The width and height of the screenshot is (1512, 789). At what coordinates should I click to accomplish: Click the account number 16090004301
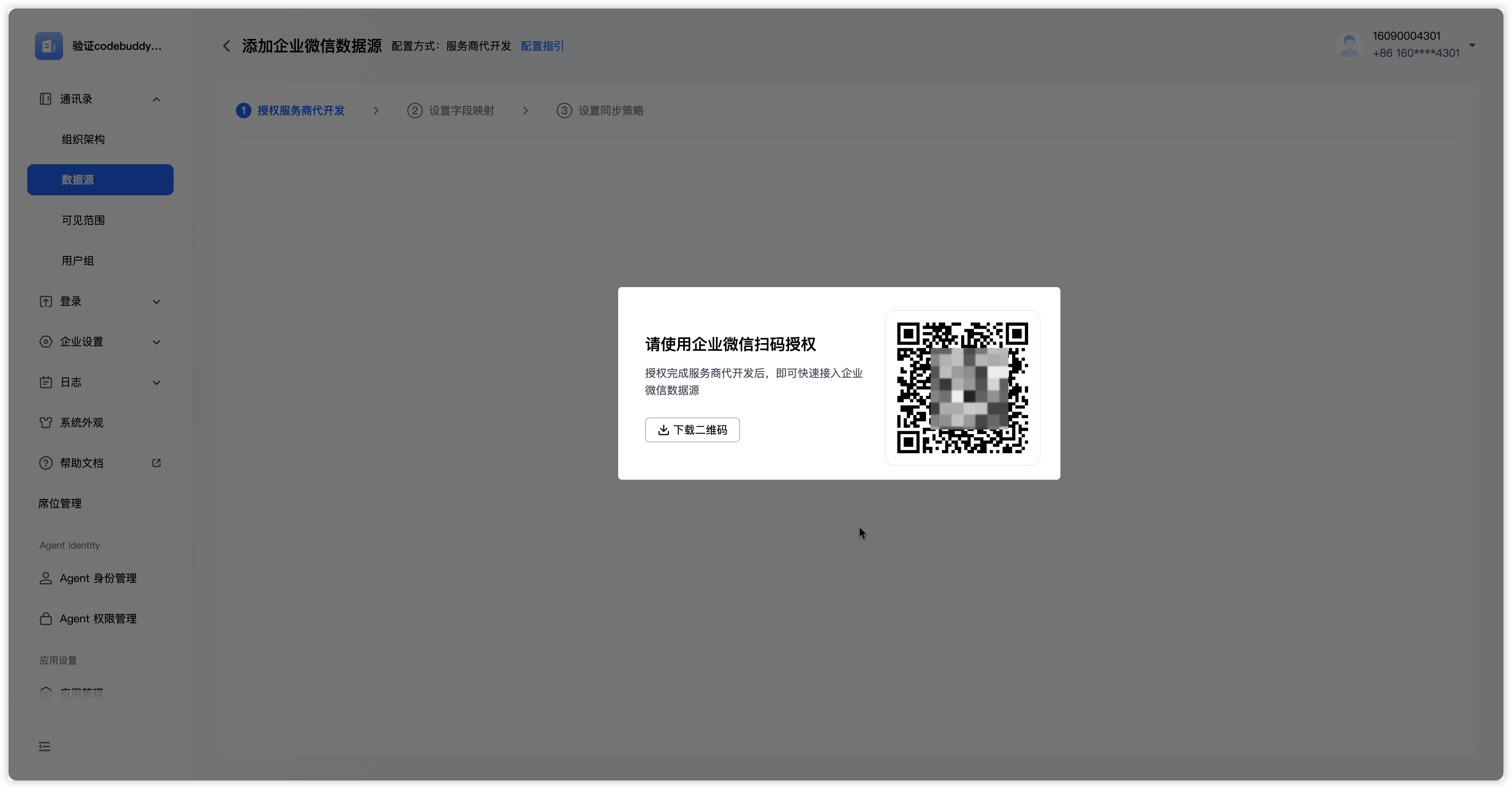tap(1407, 36)
